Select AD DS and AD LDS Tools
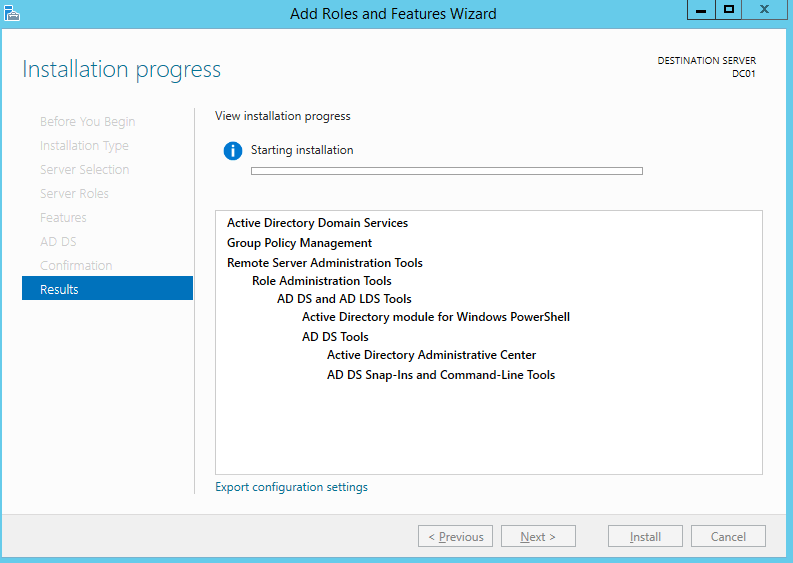This screenshot has height=563, width=793. coord(344,299)
